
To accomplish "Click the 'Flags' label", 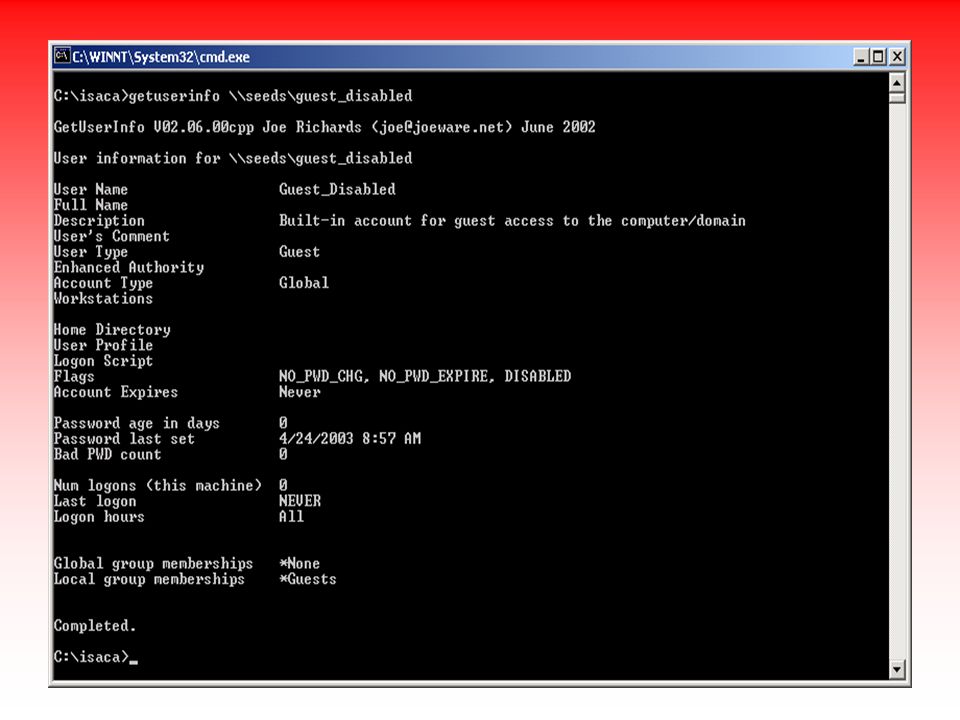I will click(74, 377).
